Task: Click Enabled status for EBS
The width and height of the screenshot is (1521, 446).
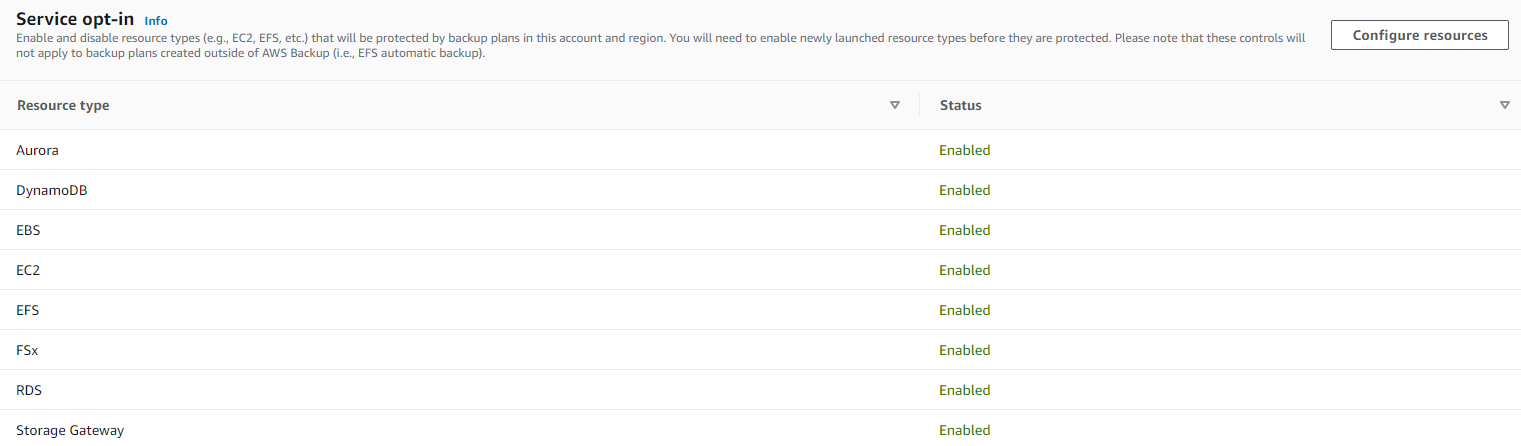Action: 964,230
